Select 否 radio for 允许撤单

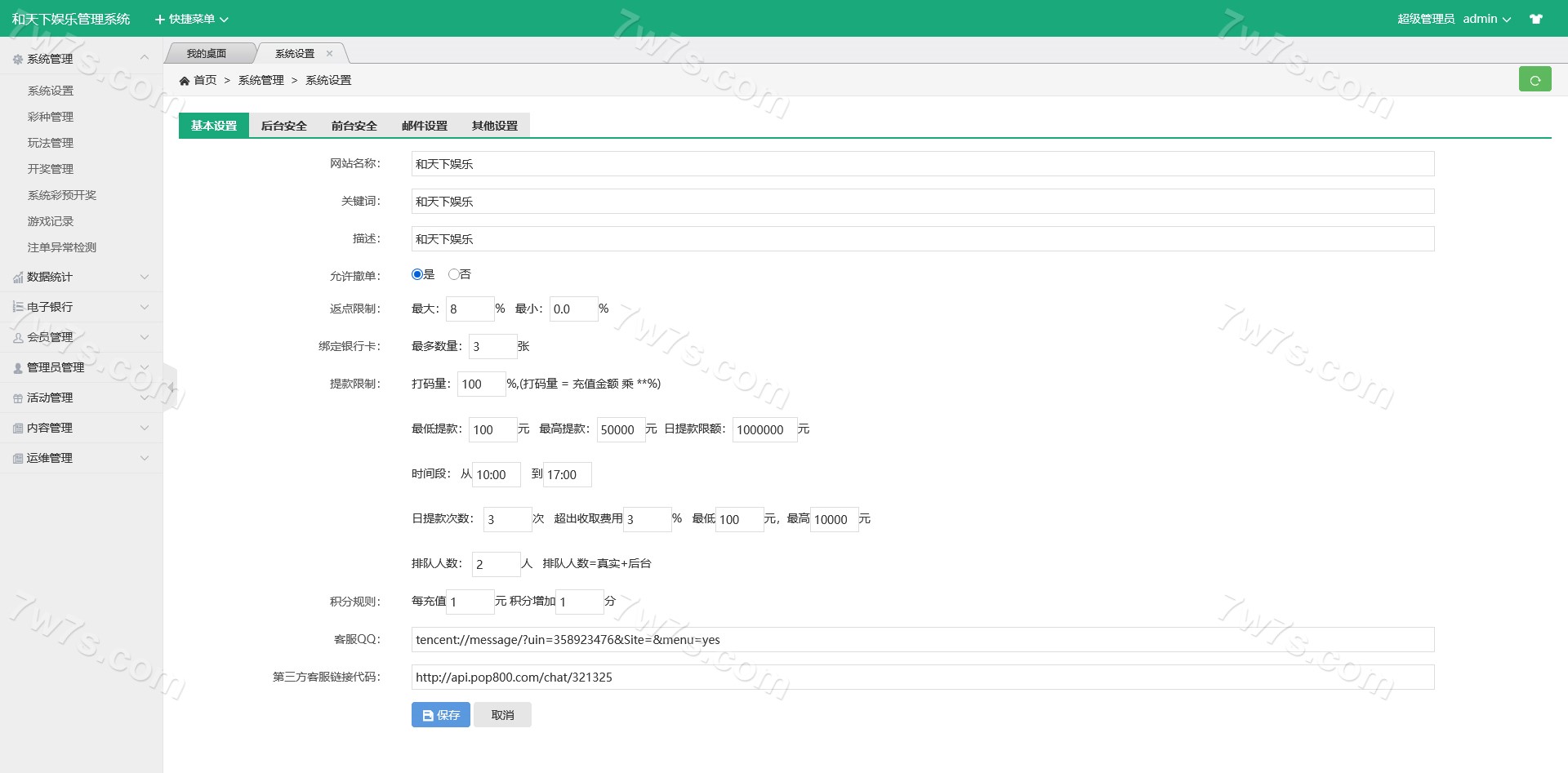pos(453,275)
